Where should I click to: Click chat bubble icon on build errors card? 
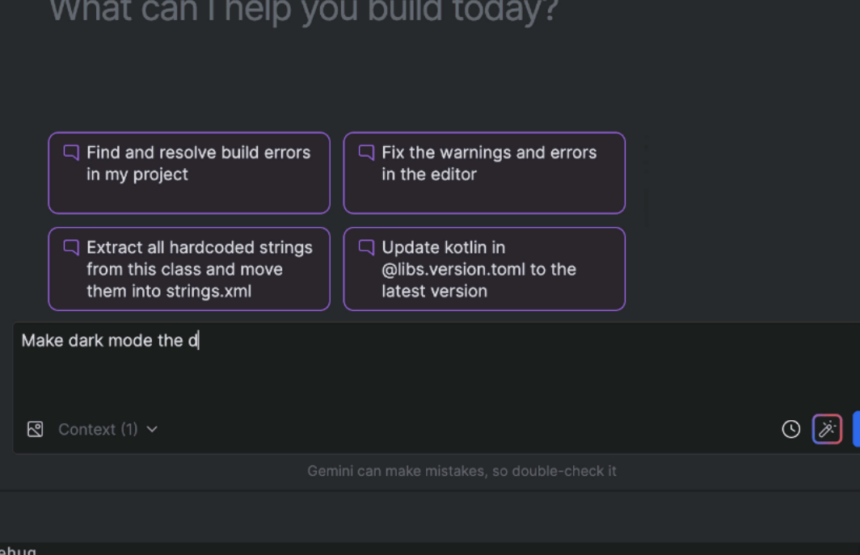pos(71,152)
